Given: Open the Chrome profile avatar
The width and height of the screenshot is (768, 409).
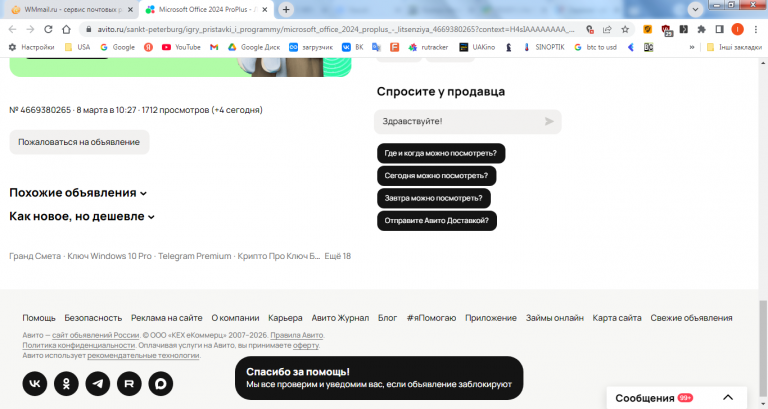Looking at the screenshot, I should 737,29.
